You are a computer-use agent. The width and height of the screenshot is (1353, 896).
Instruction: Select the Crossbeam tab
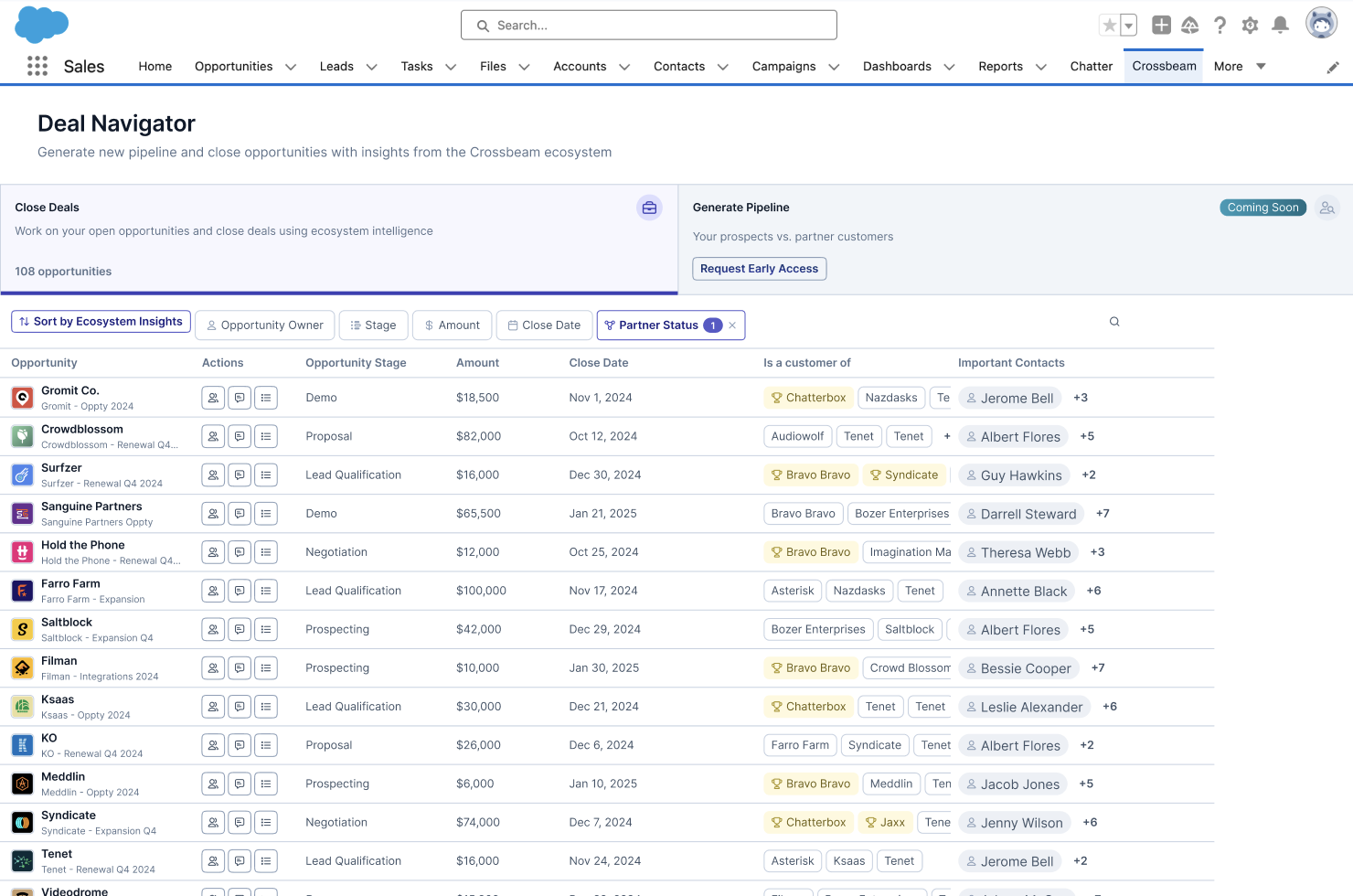click(x=1164, y=66)
